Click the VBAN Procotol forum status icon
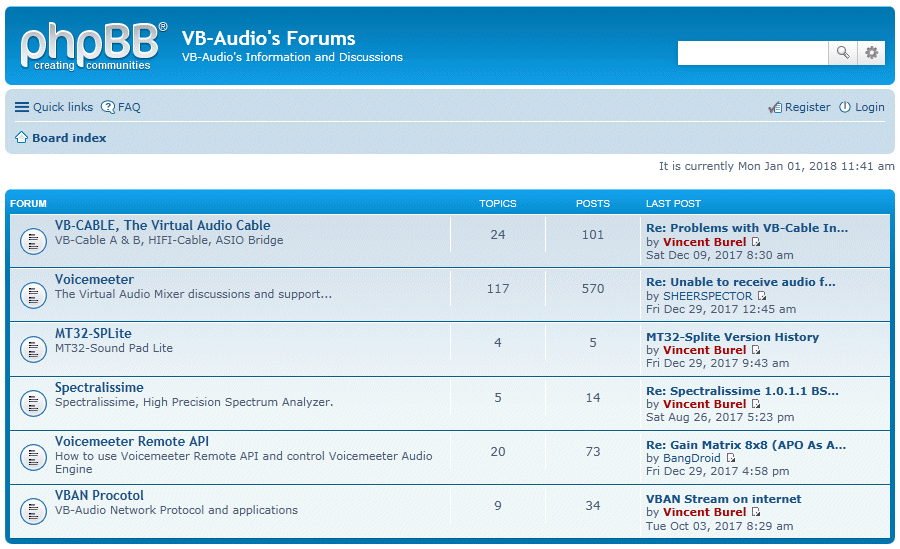Screen dimensions: 900x549 (33, 511)
